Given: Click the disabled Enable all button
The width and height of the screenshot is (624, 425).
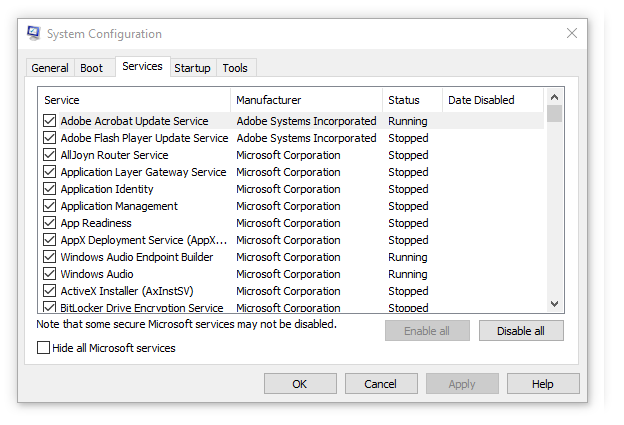Looking at the screenshot, I should [x=427, y=331].
